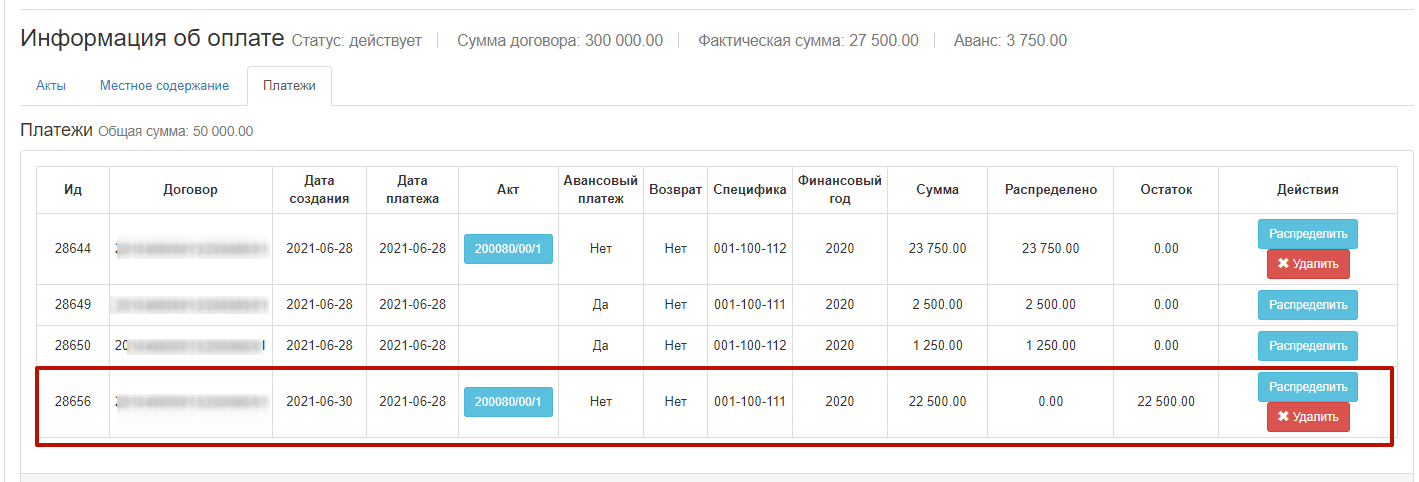1419x482 pixels.
Task: Open act 200080/00/1 in row 28644
Action: pos(508,249)
